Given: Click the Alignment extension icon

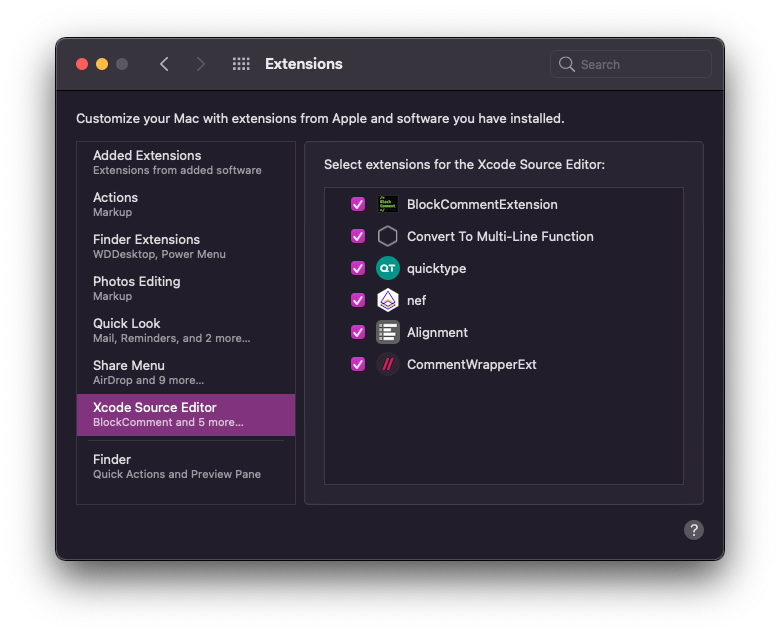Looking at the screenshot, I should [x=388, y=332].
